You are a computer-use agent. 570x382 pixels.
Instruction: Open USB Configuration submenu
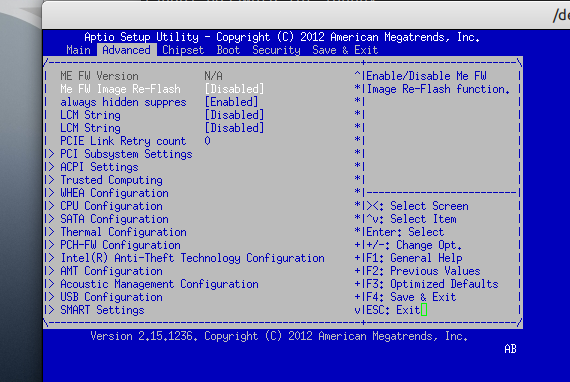tap(111, 297)
